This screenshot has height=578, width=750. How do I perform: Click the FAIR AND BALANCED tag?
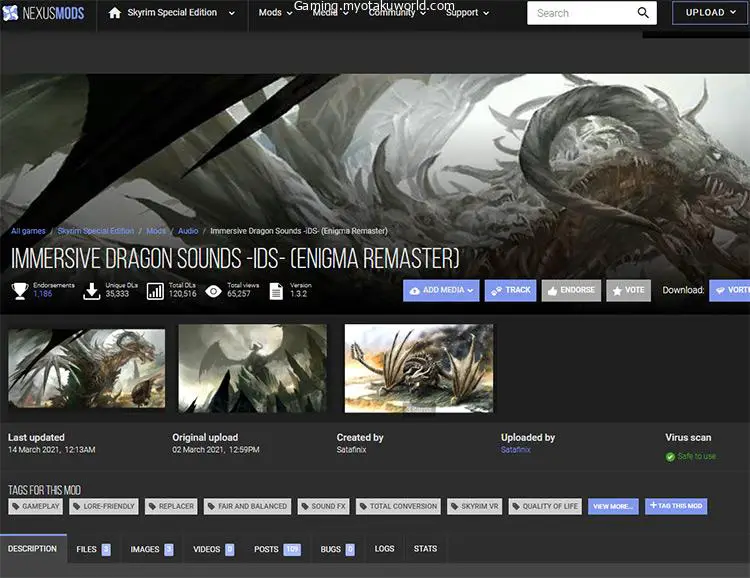tap(247, 506)
